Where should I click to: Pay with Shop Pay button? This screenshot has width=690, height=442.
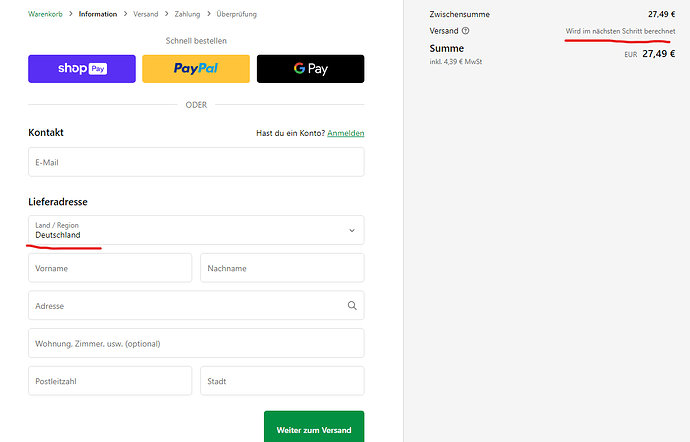tap(82, 69)
